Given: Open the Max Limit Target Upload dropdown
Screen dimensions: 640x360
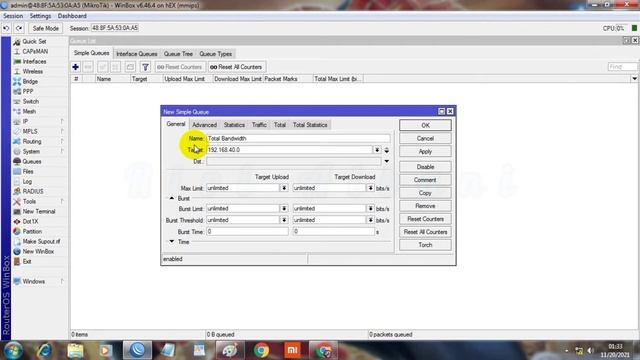Looking at the screenshot, I should [x=284, y=188].
